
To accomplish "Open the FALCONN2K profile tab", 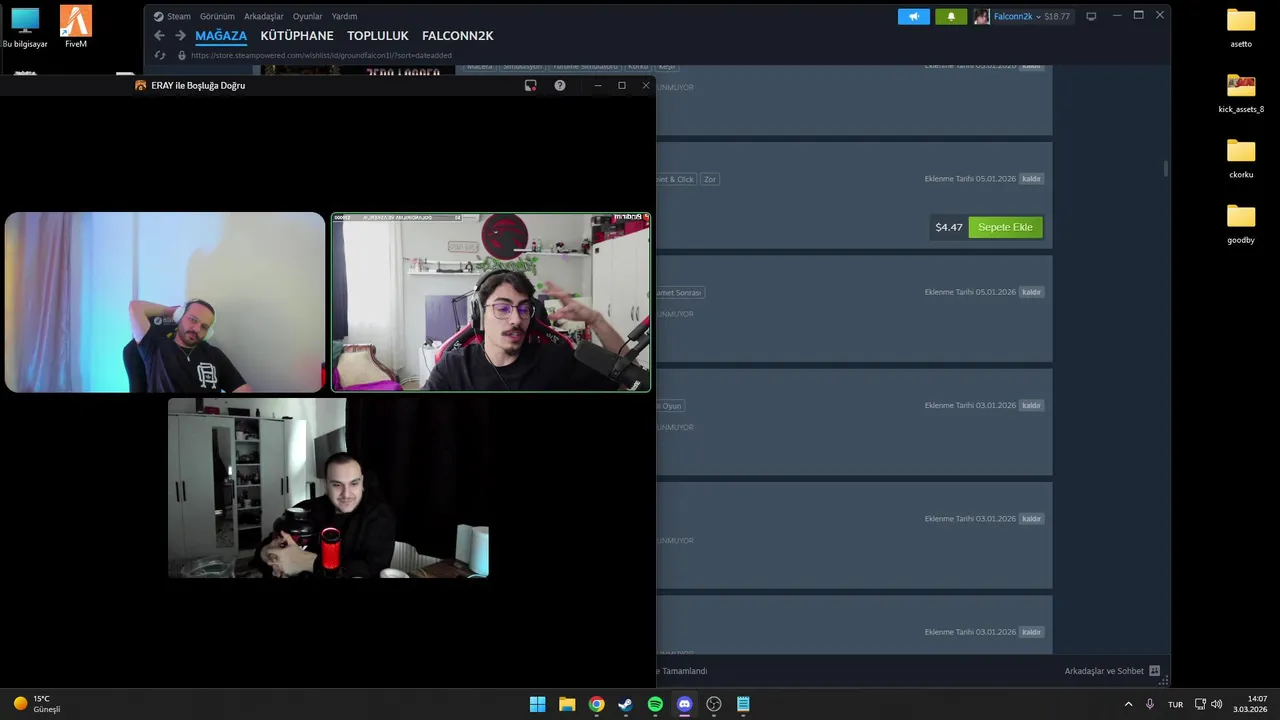I will [x=458, y=36].
